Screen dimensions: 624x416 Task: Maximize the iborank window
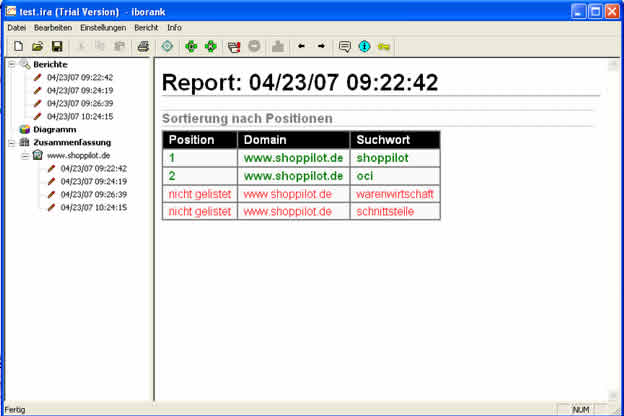(595, 12)
